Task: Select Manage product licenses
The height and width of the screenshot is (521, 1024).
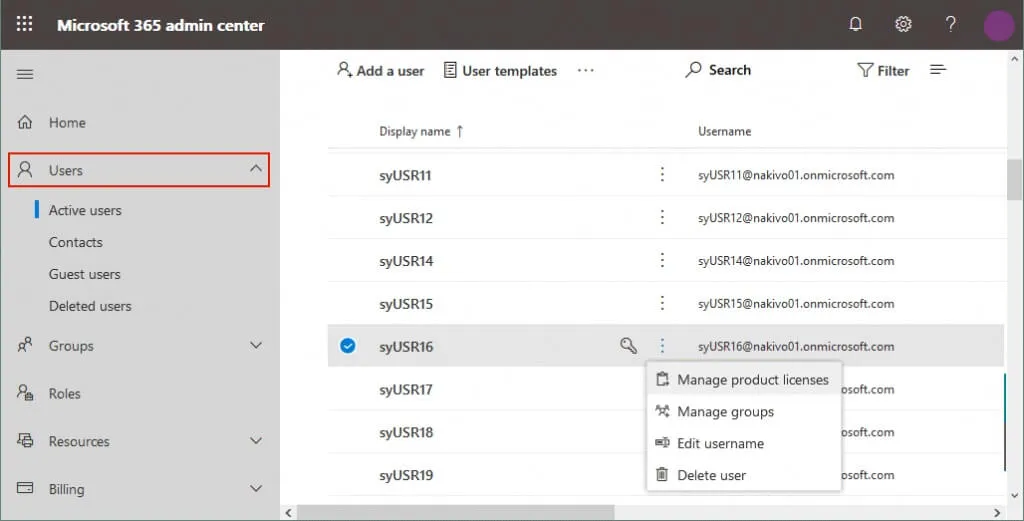Action: click(752, 380)
